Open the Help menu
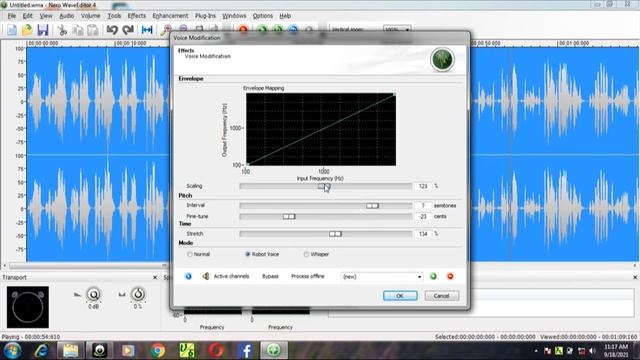The height and width of the screenshot is (360, 640). 285,16
